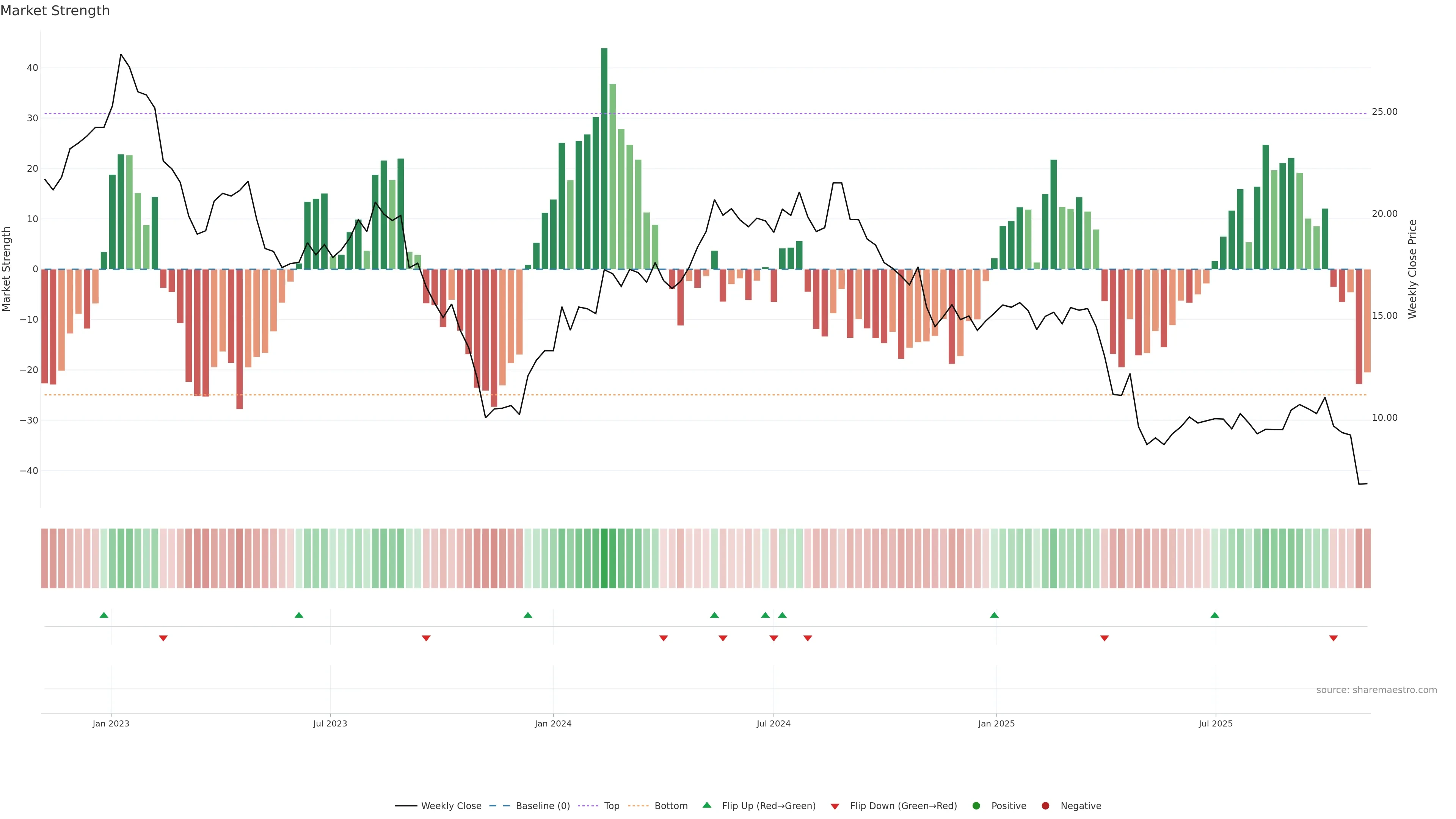The width and height of the screenshot is (1456, 819).
Task: Click the Flip Down red triangle legend icon
Action: coord(835,806)
